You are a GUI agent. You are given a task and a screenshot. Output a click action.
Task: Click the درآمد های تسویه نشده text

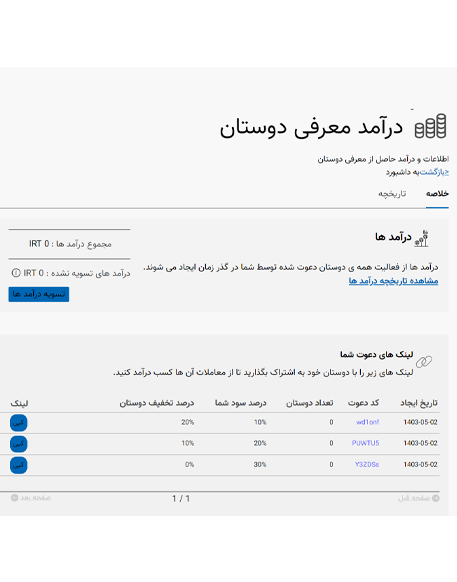[91, 273]
